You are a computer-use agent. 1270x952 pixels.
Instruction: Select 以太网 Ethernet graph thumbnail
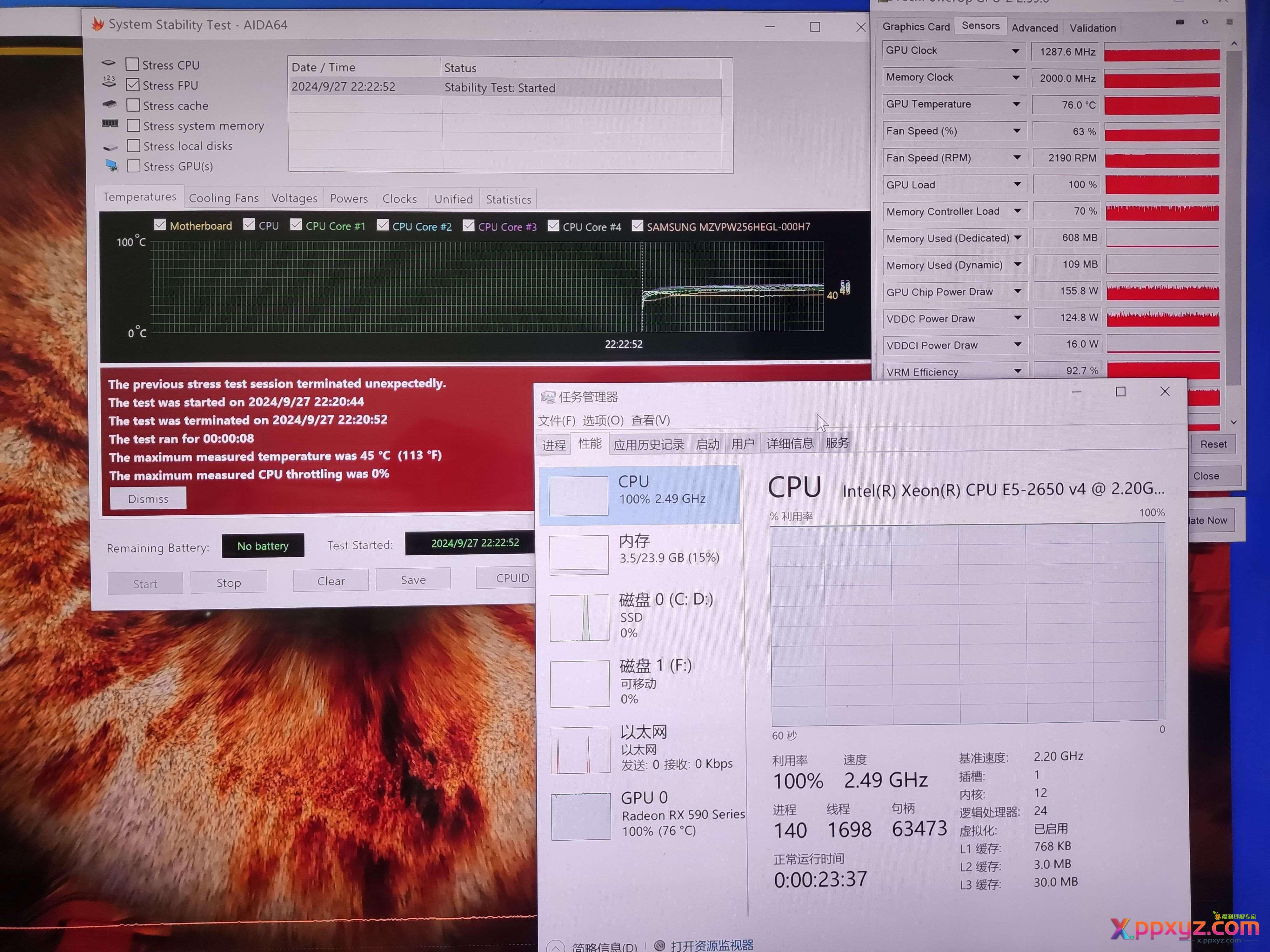(x=580, y=750)
